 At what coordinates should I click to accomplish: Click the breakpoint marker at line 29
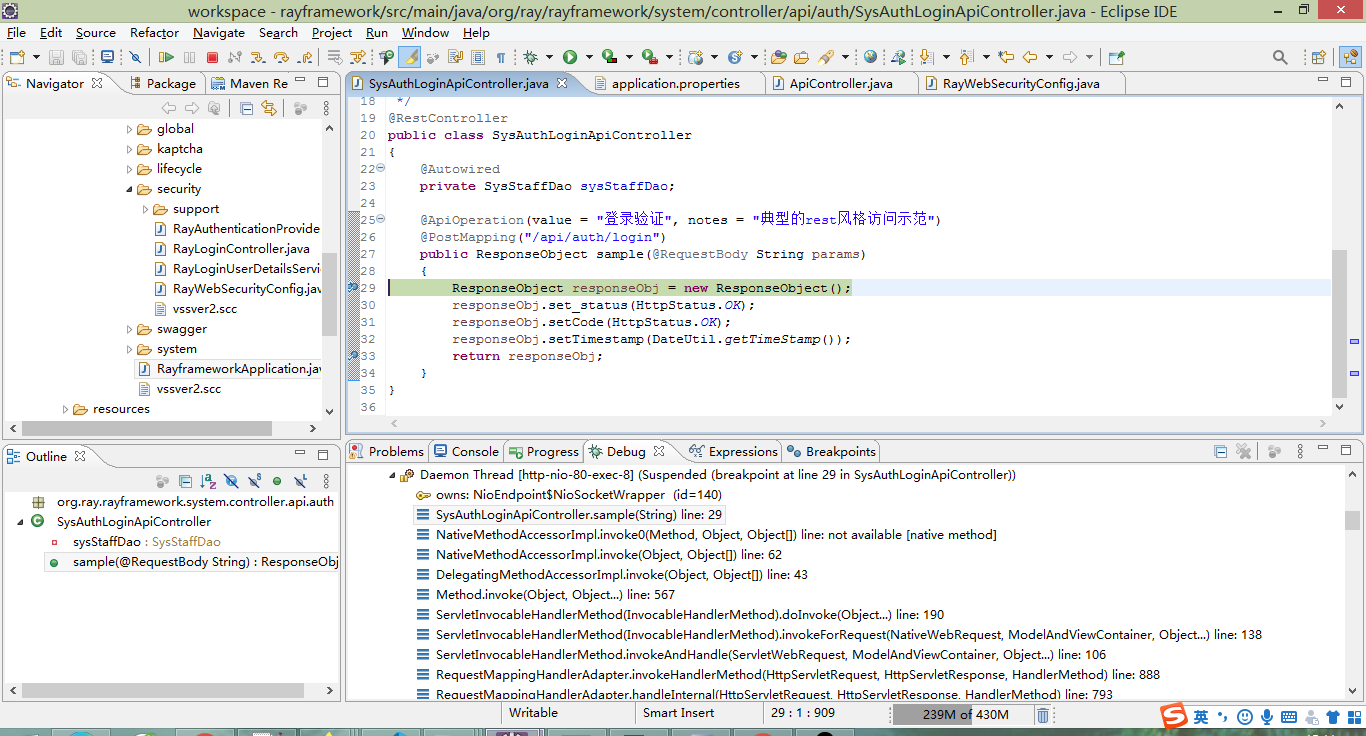point(352,288)
